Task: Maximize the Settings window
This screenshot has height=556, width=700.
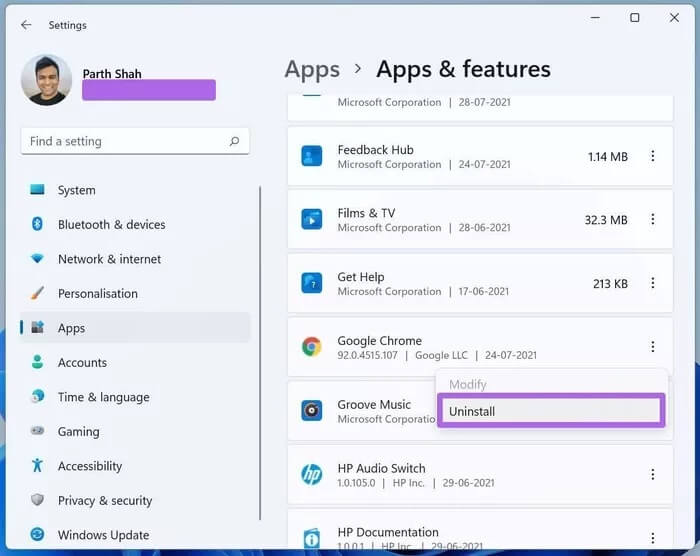Action: tap(634, 18)
